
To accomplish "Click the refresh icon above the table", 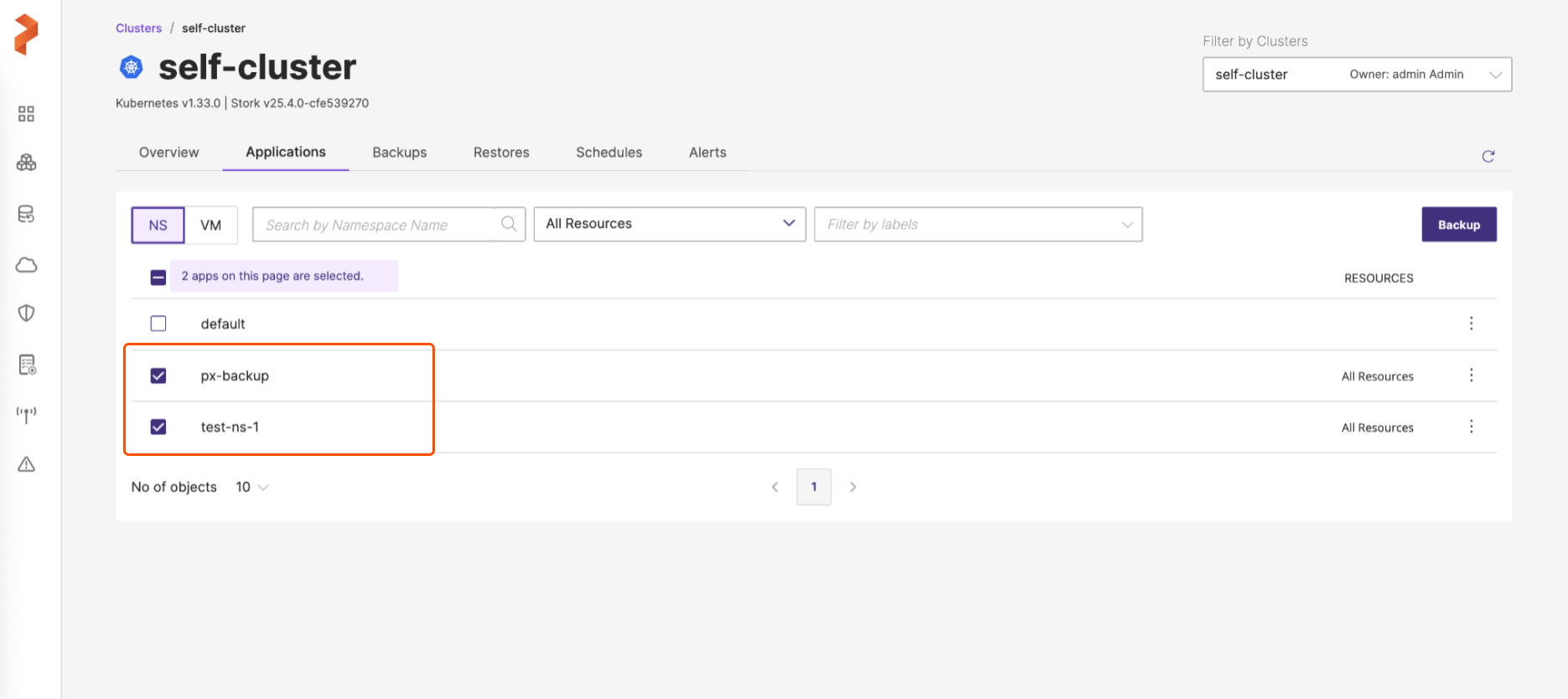I will pyautogui.click(x=1488, y=157).
